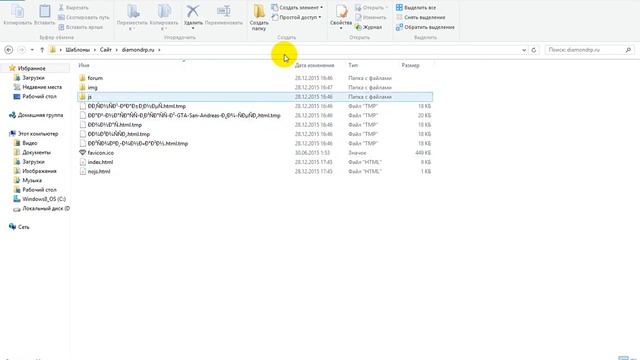Select Загрузки under Избранное

pyautogui.click(x=33, y=78)
